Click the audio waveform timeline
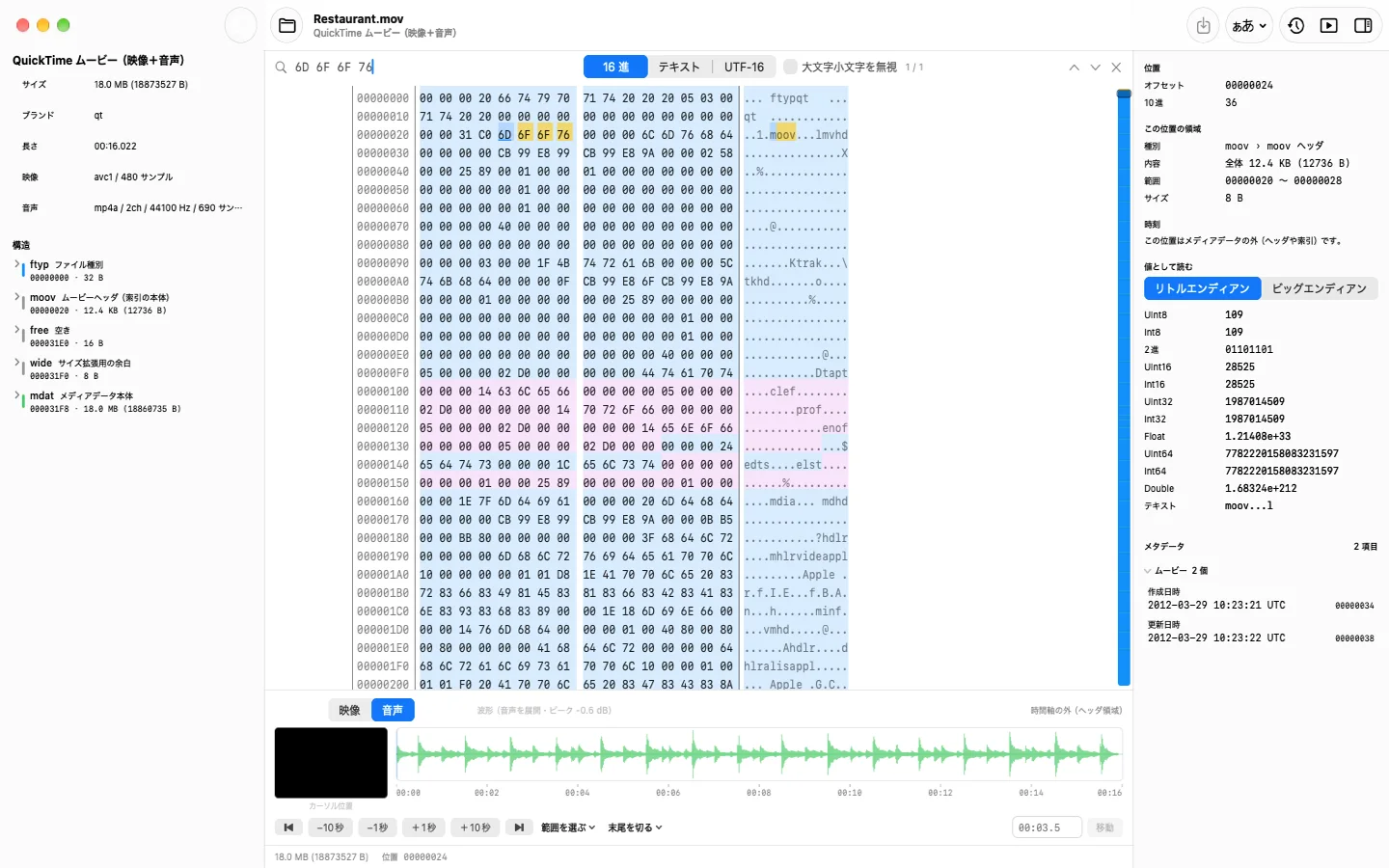 coord(759,754)
